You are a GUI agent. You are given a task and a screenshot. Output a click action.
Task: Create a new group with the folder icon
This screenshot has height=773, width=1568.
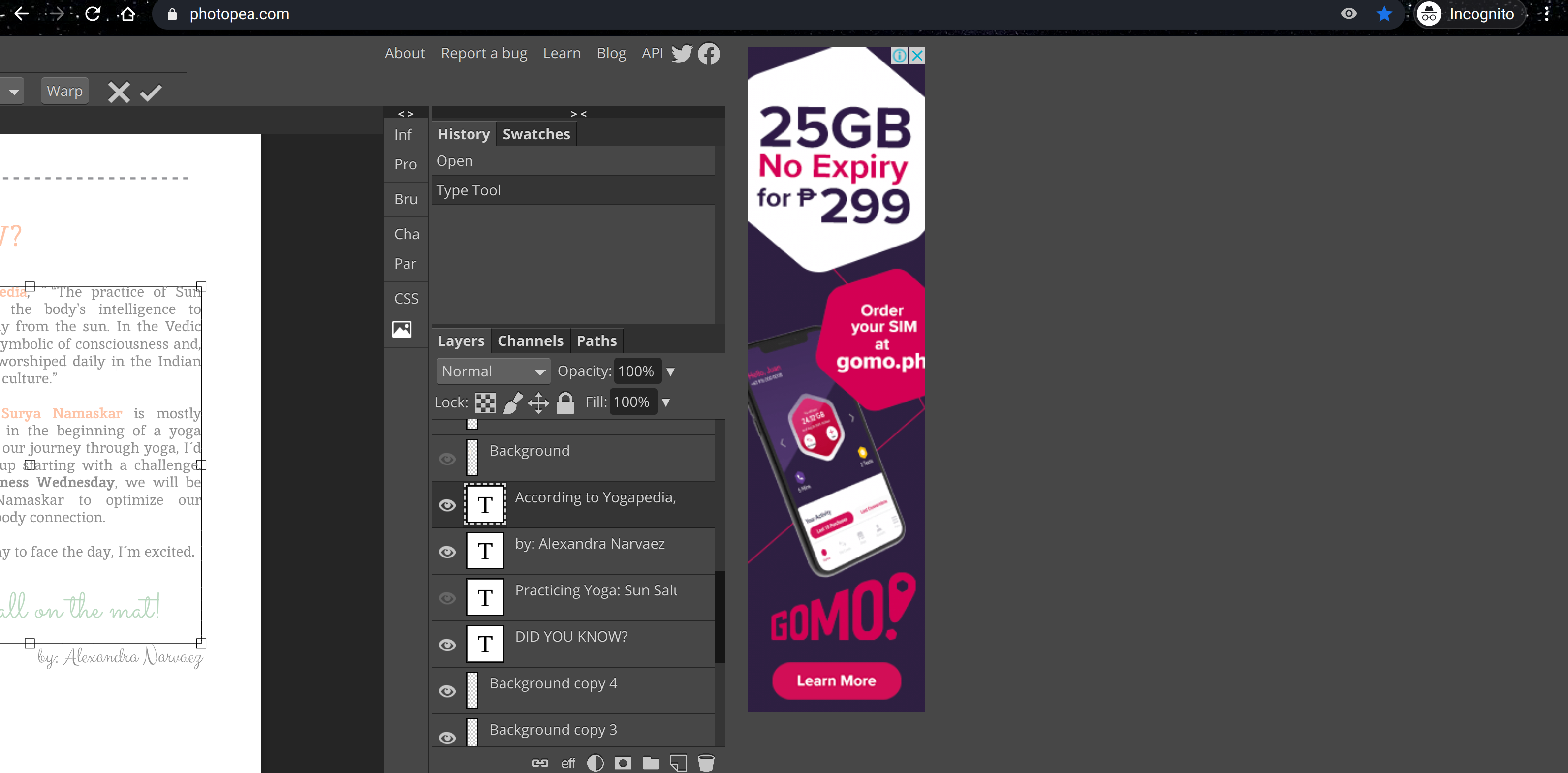(x=650, y=762)
